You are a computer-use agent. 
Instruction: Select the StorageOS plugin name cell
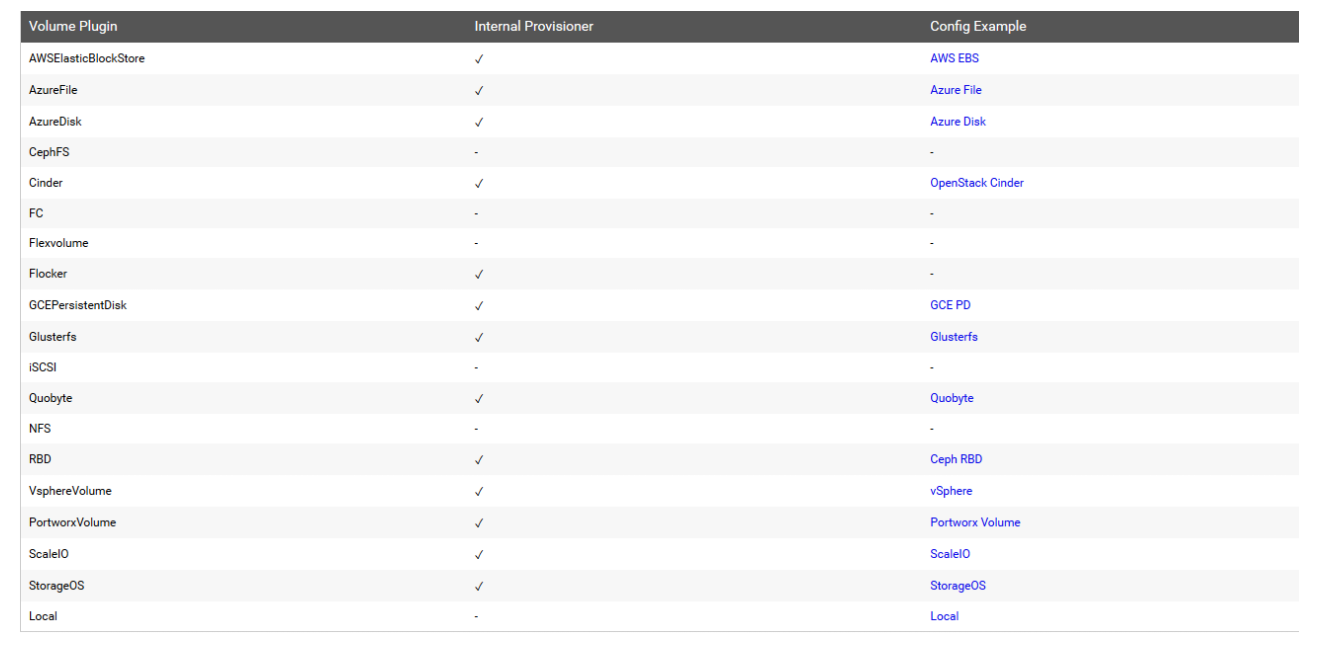[x=57, y=586]
